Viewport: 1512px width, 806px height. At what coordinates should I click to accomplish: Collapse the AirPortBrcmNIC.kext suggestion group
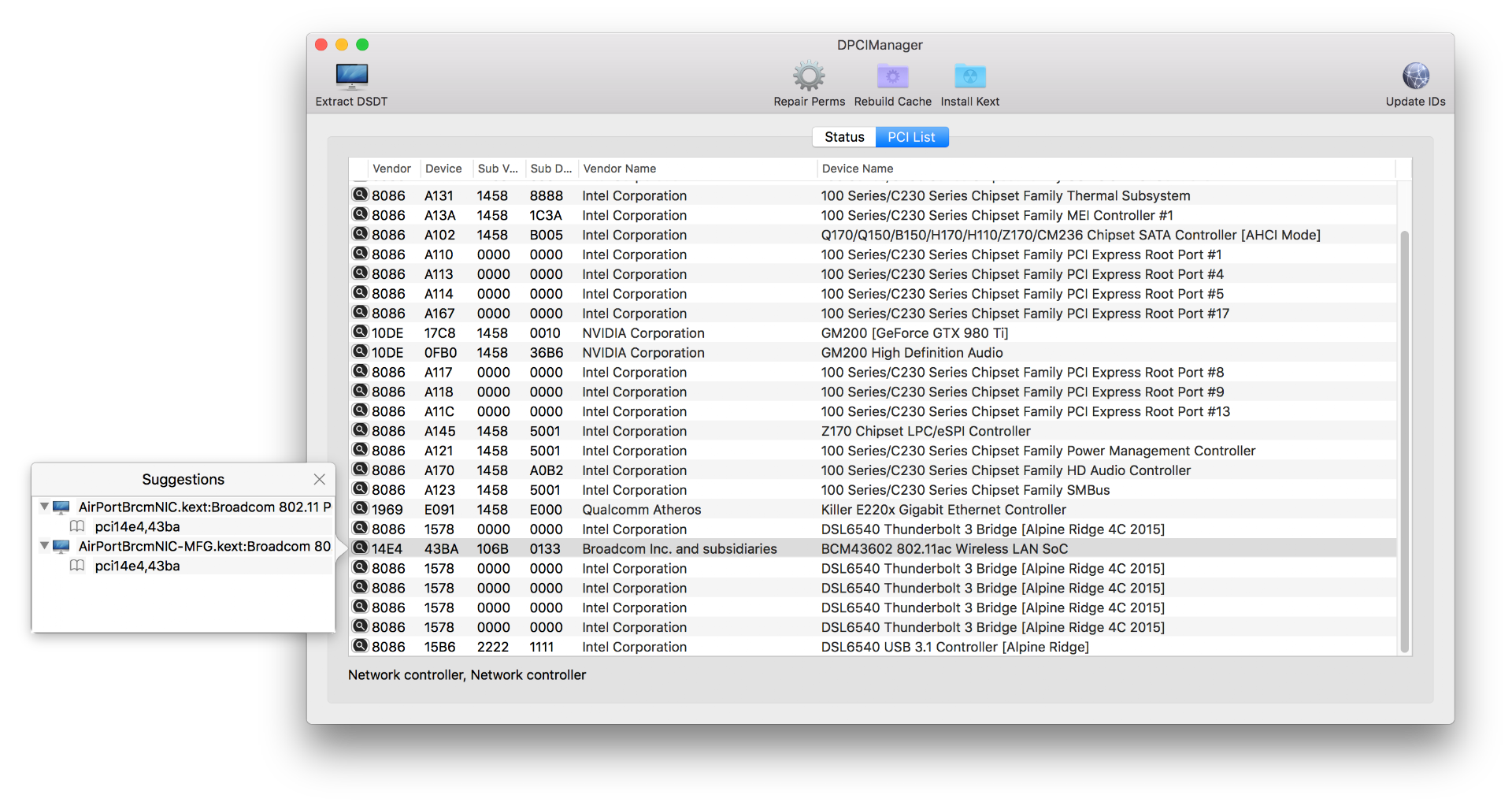45,507
